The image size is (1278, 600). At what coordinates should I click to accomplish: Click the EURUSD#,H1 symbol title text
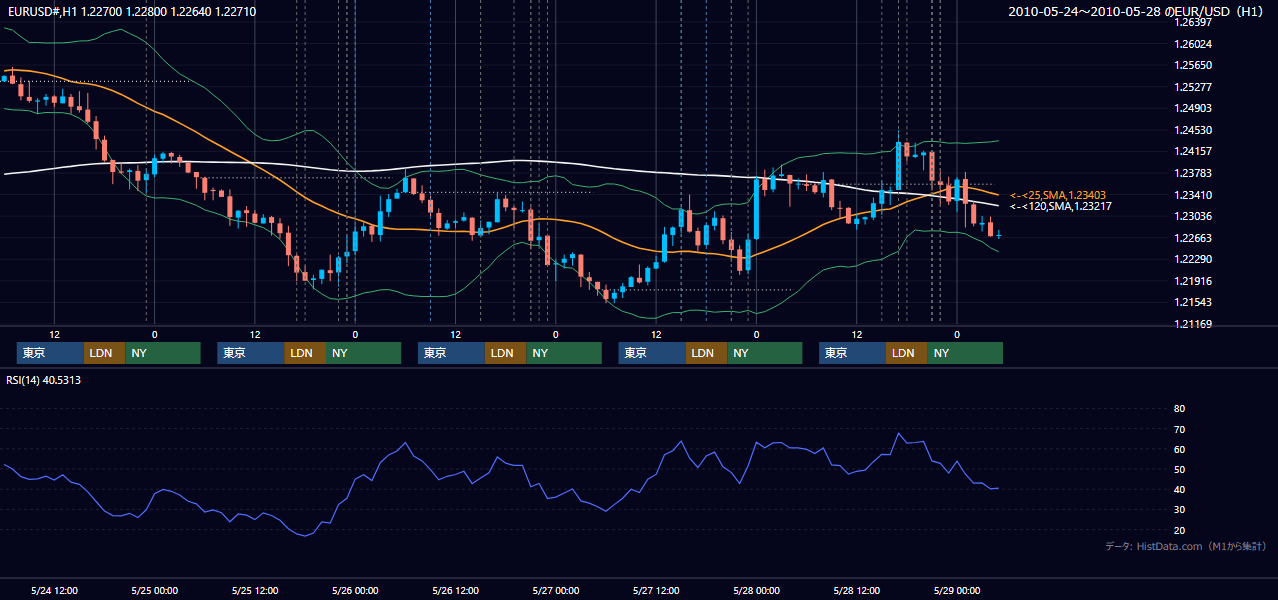coord(131,11)
